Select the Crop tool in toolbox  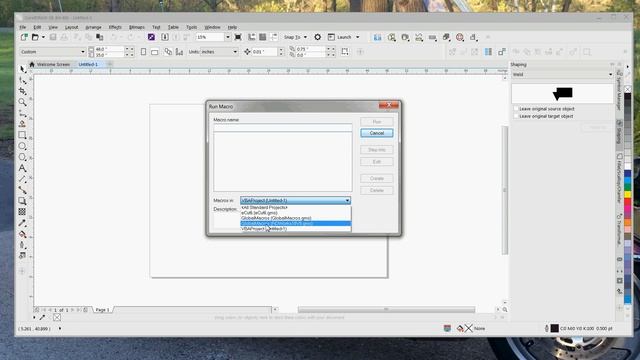[22, 91]
